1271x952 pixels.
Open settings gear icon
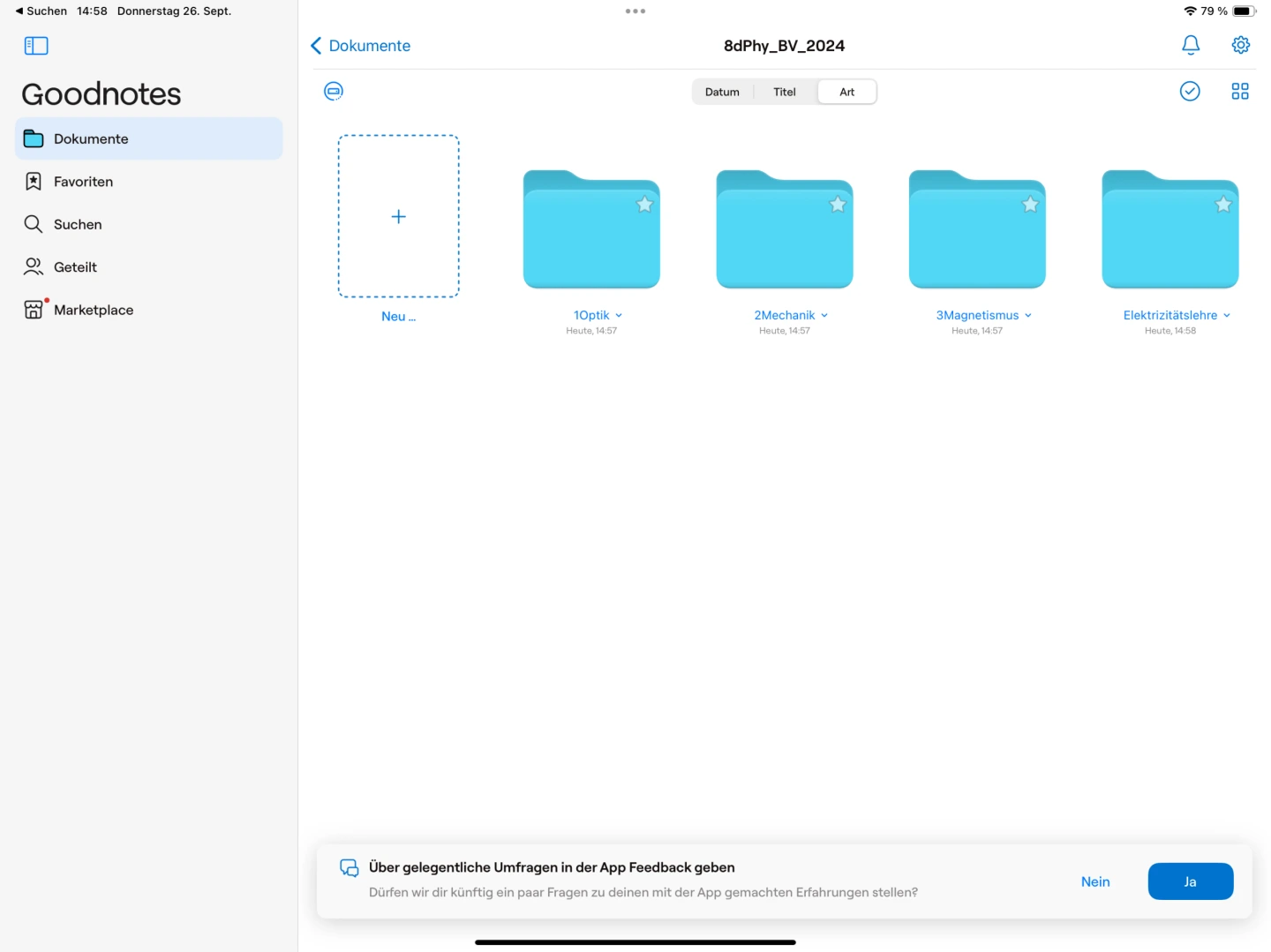click(x=1240, y=45)
